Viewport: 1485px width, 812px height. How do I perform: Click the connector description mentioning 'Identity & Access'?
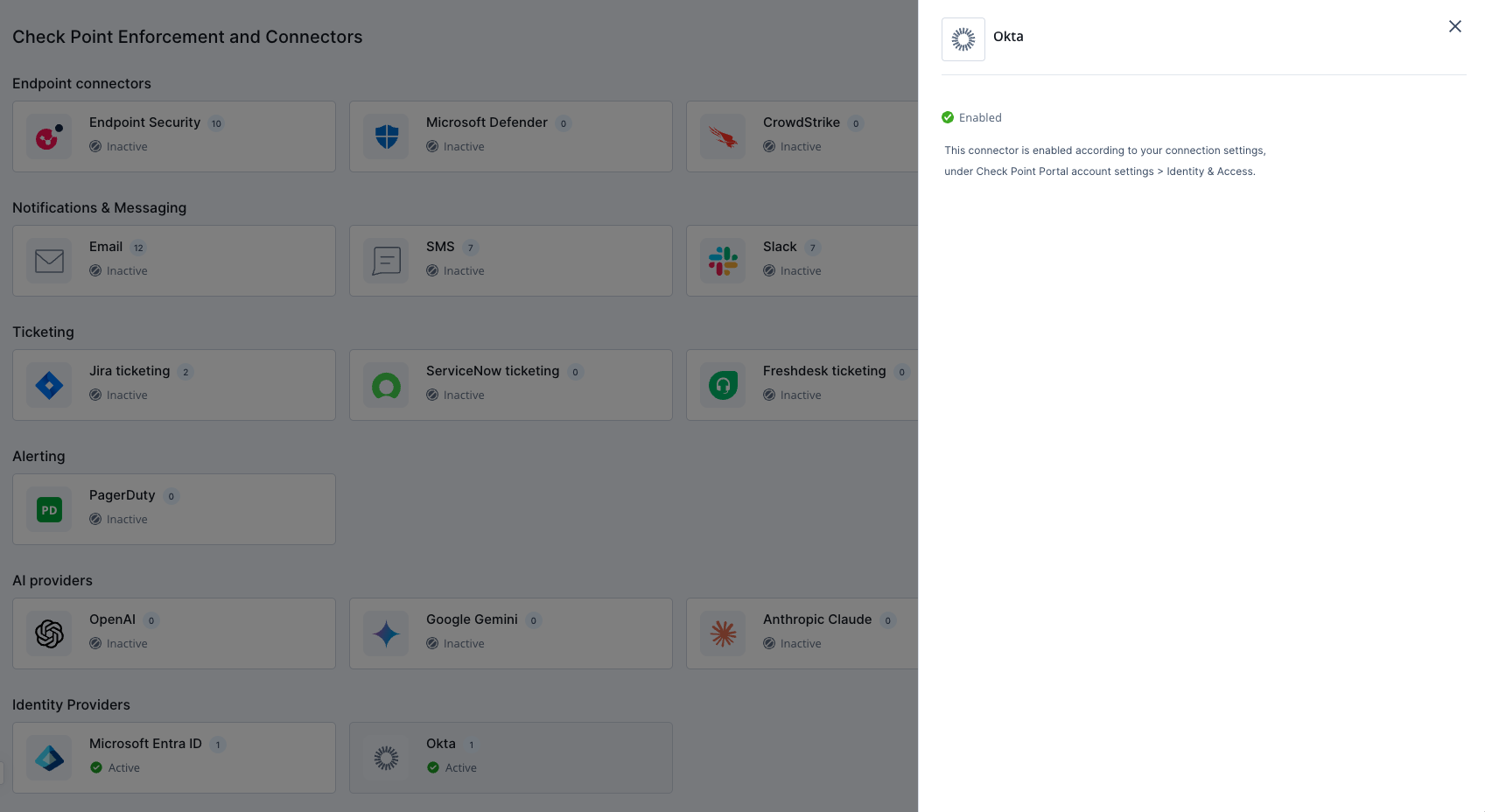pyautogui.click(x=1105, y=161)
